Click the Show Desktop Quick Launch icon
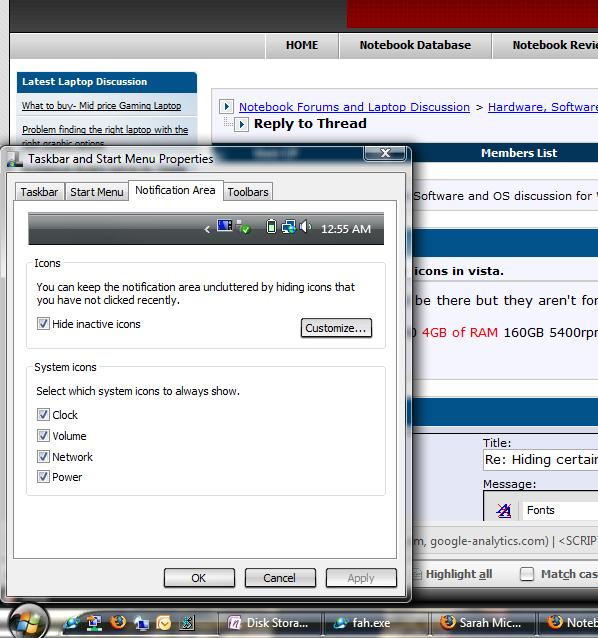598x638 pixels. (141, 623)
